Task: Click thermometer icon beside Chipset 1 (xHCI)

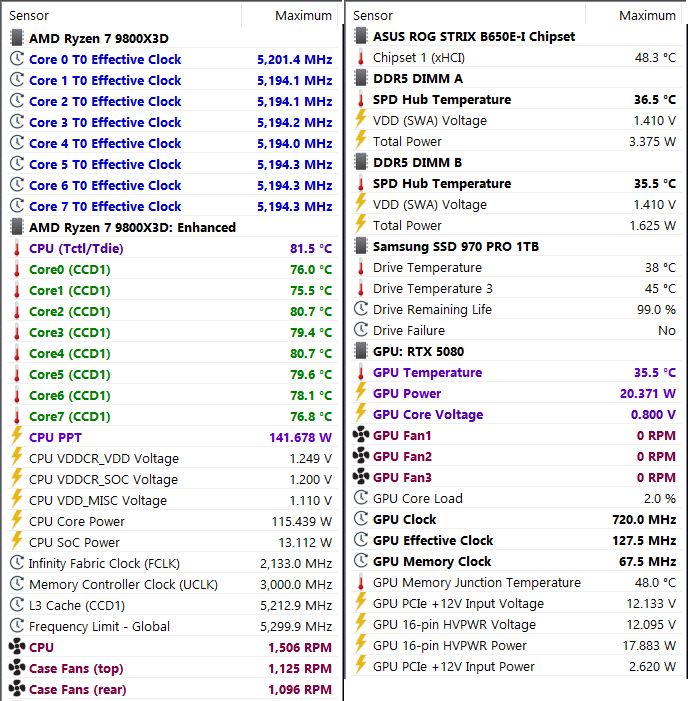Action: click(361, 58)
